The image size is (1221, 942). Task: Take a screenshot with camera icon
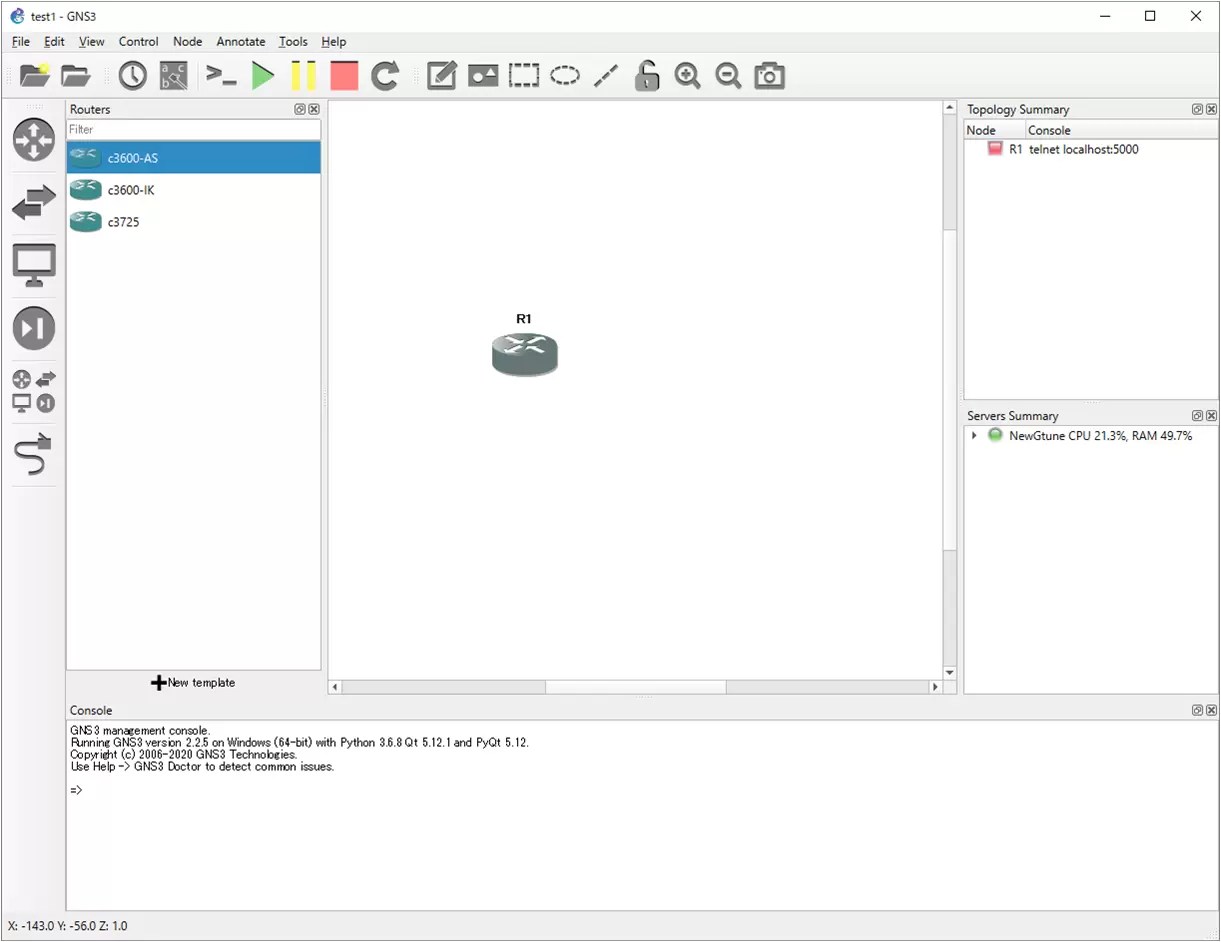click(769, 75)
